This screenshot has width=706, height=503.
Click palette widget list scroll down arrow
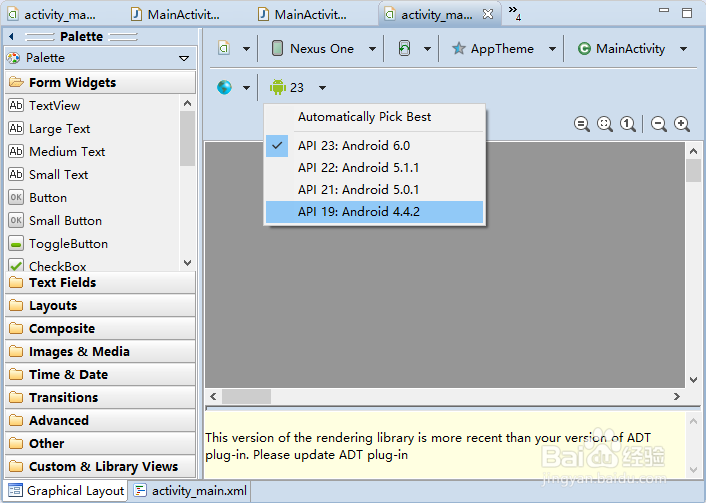[188, 263]
